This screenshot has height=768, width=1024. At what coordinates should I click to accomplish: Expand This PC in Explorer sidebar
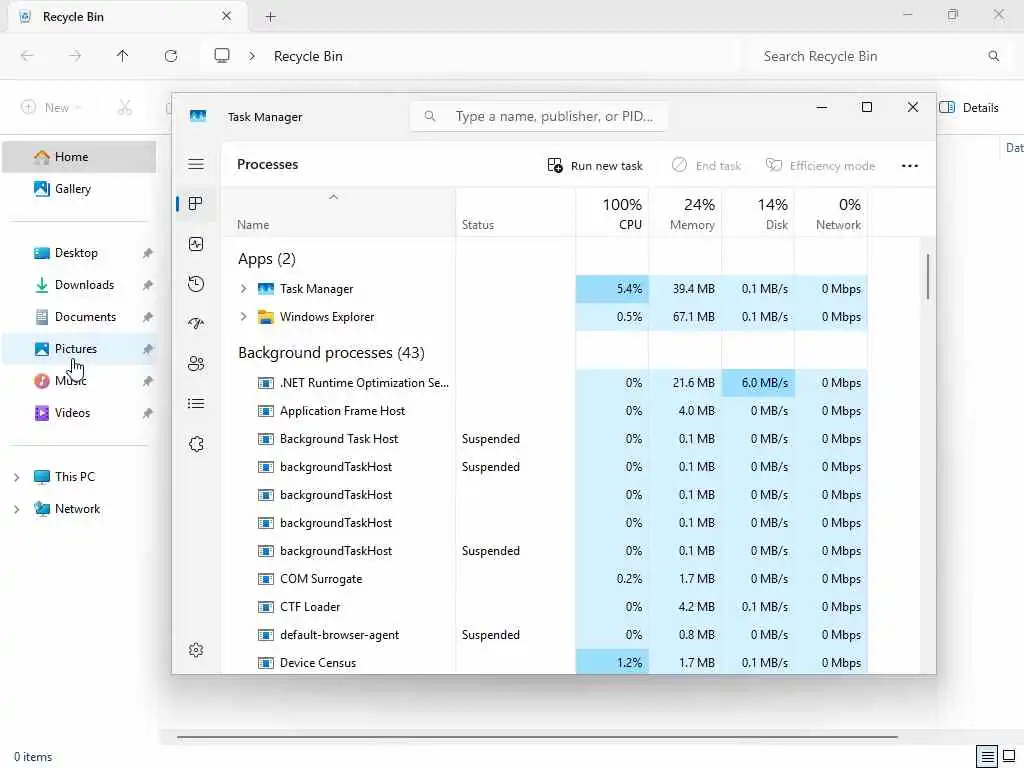coord(16,477)
